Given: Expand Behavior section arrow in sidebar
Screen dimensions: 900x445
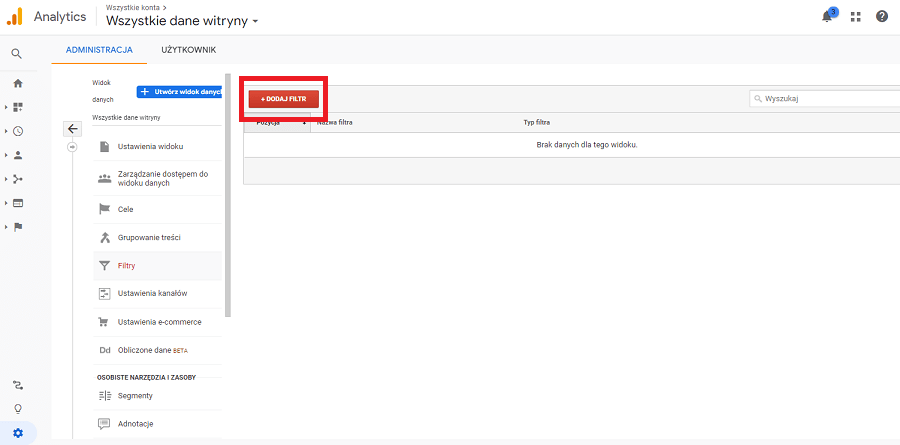Looking at the screenshot, I should (6, 203).
